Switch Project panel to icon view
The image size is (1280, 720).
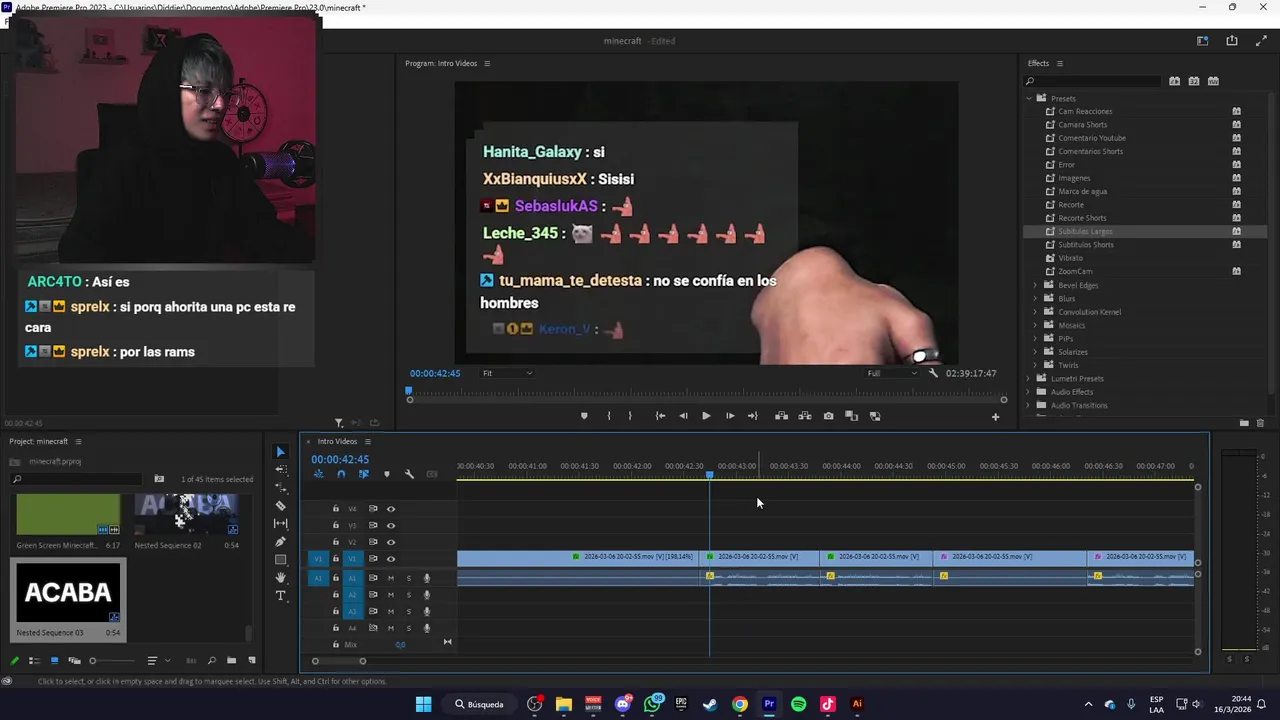coord(54,660)
